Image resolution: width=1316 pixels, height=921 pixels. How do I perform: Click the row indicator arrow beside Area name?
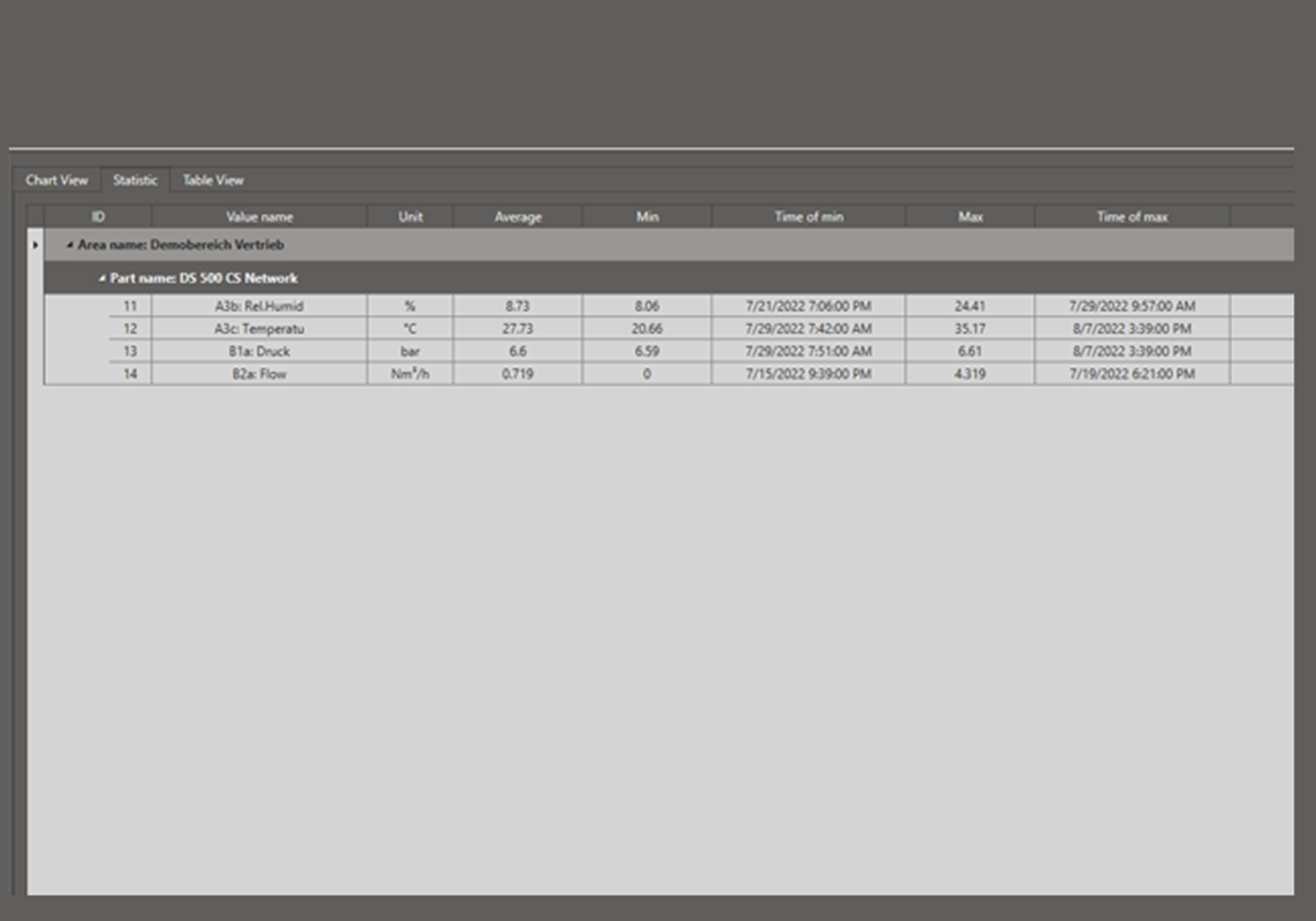(36, 245)
